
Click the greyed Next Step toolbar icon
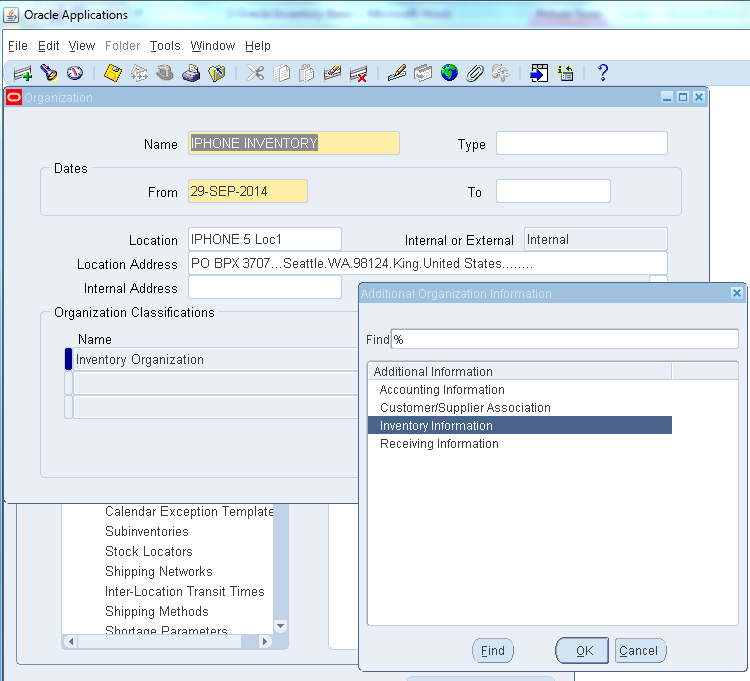(x=139, y=73)
